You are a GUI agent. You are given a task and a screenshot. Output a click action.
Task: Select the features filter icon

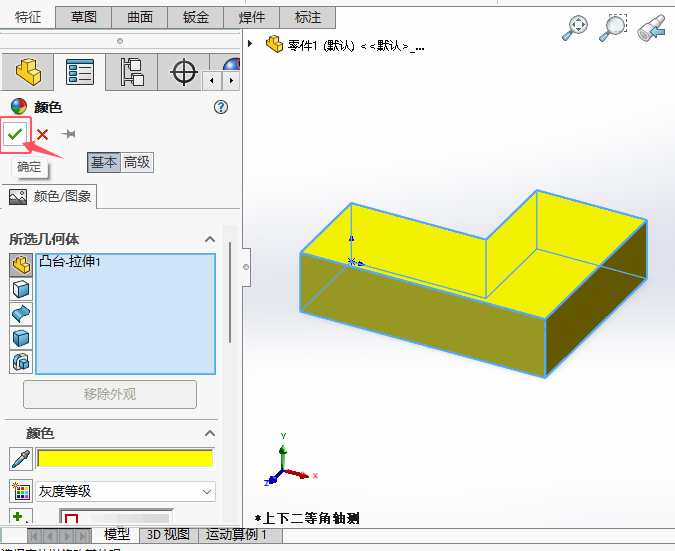(x=21, y=362)
